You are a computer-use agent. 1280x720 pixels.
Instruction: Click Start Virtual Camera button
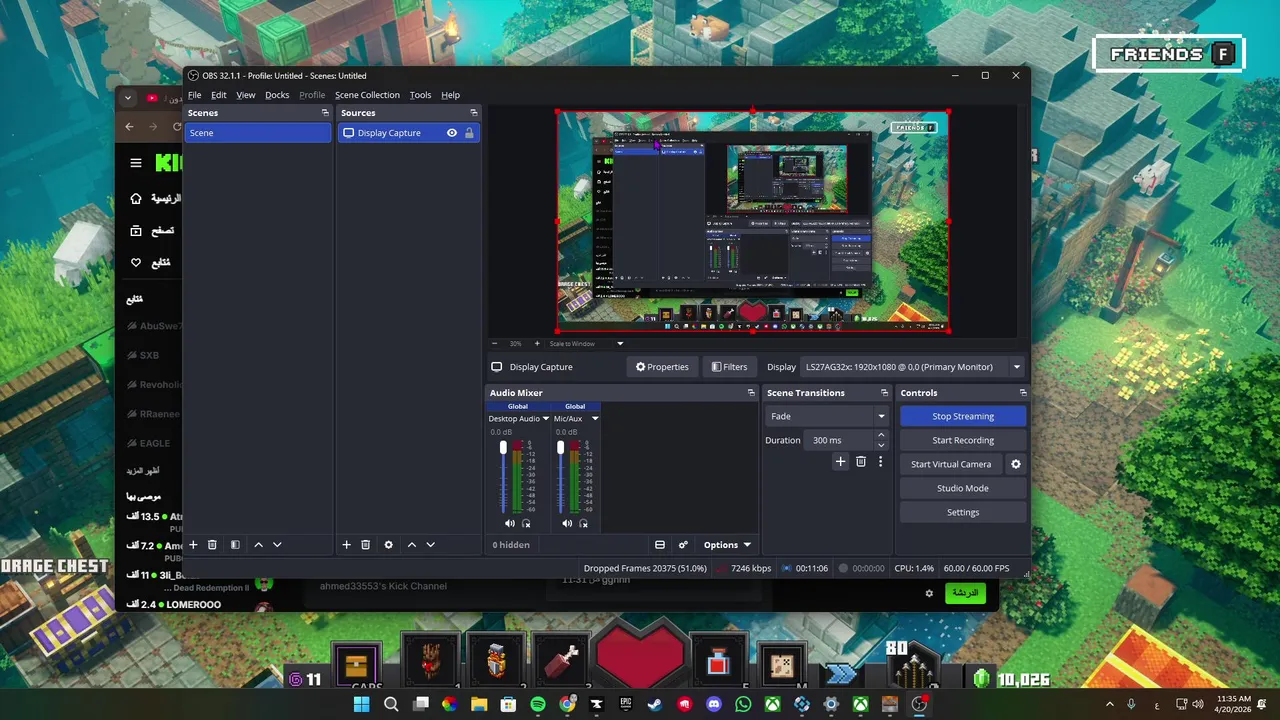point(951,464)
